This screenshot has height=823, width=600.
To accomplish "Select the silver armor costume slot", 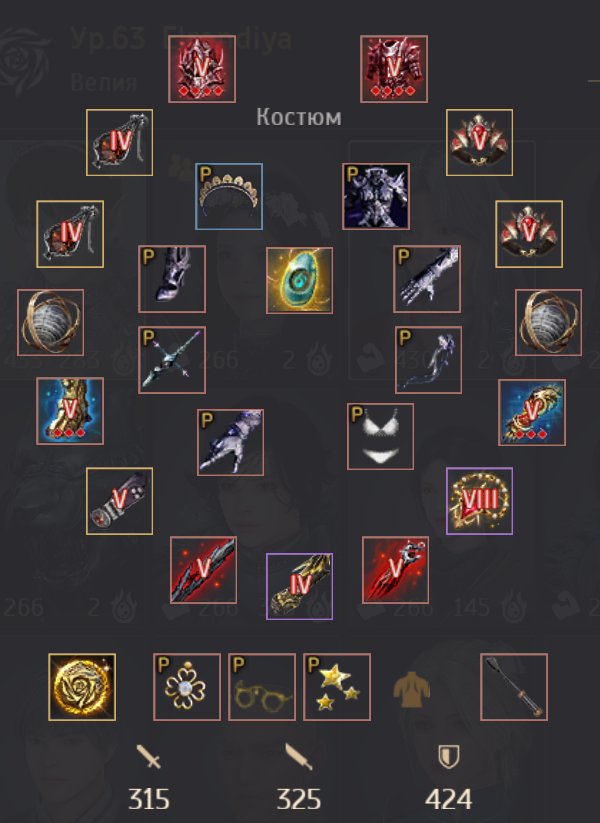I will click(x=376, y=196).
